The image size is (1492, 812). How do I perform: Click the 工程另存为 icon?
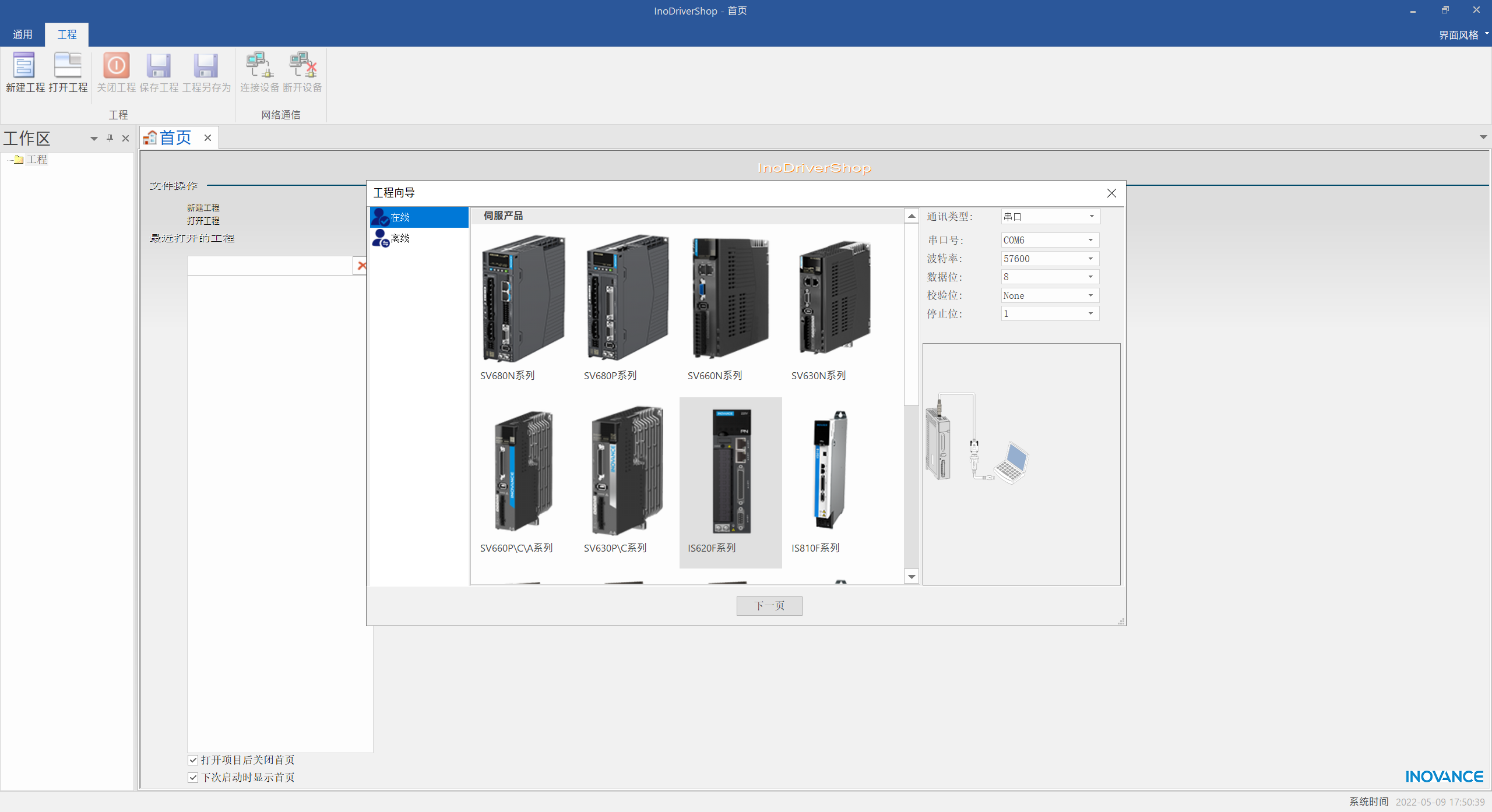pos(206,66)
